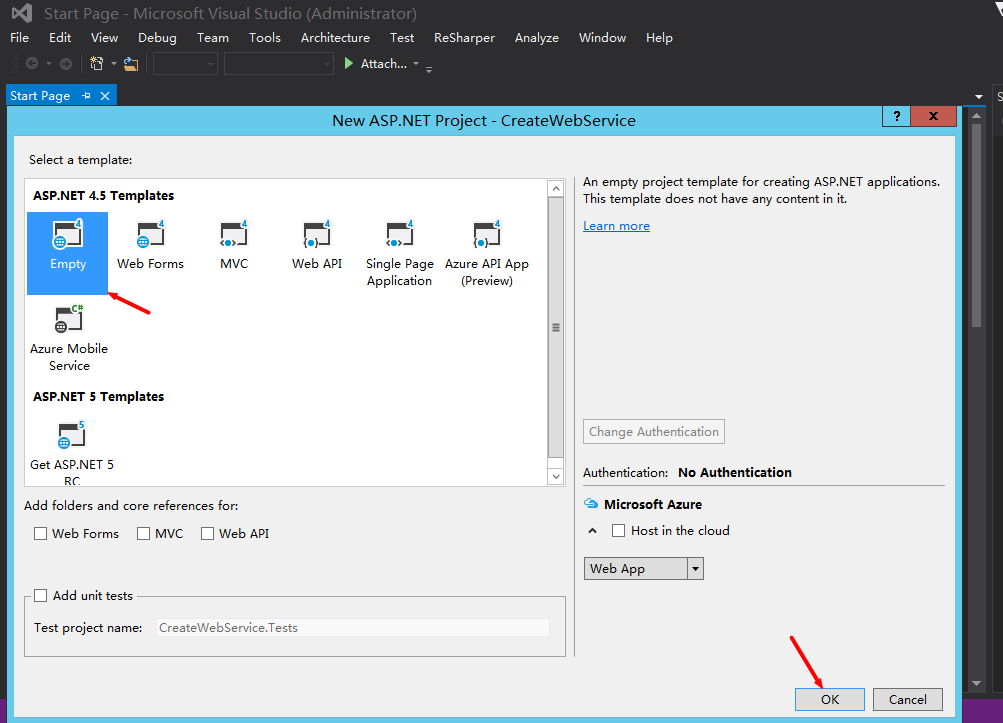Viewport: 1003px width, 723px height.
Task: Open the Team menu
Action: [213, 38]
